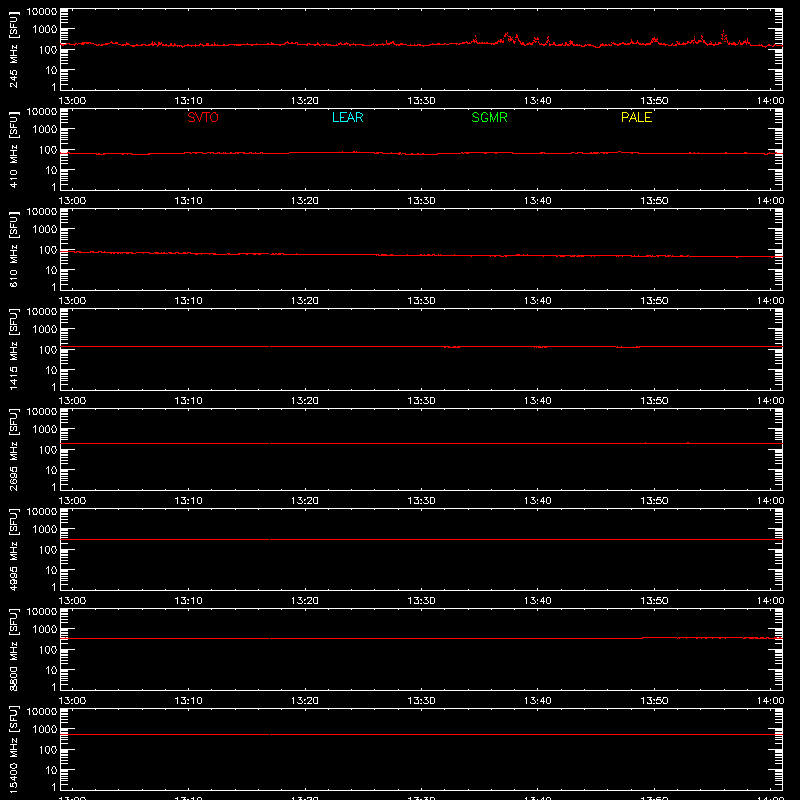Click the green SGMR station label
800x800 pixels.
pos(489,117)
